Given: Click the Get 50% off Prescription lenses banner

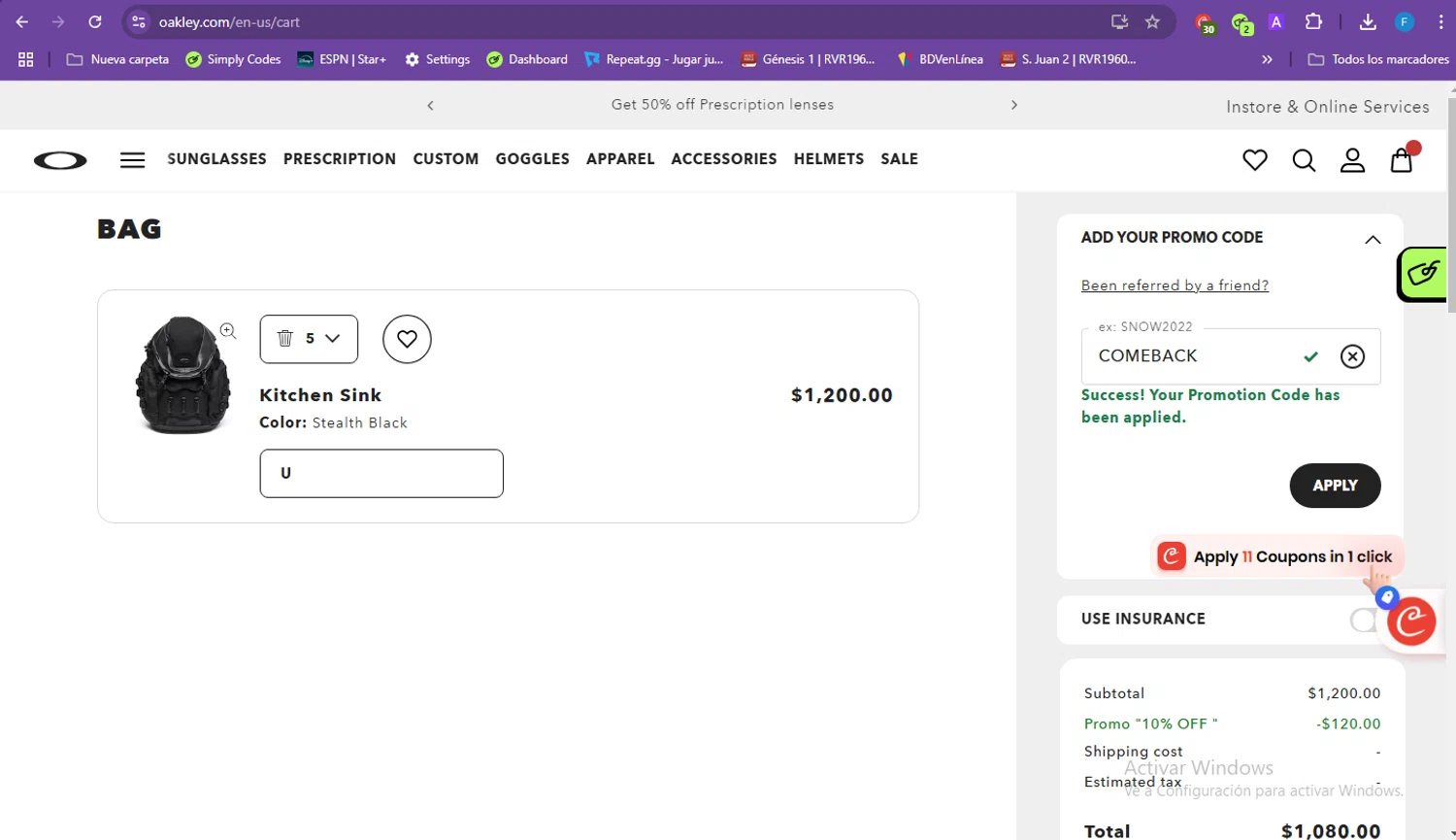Looking at the screenshot, I should click(722, 105).
